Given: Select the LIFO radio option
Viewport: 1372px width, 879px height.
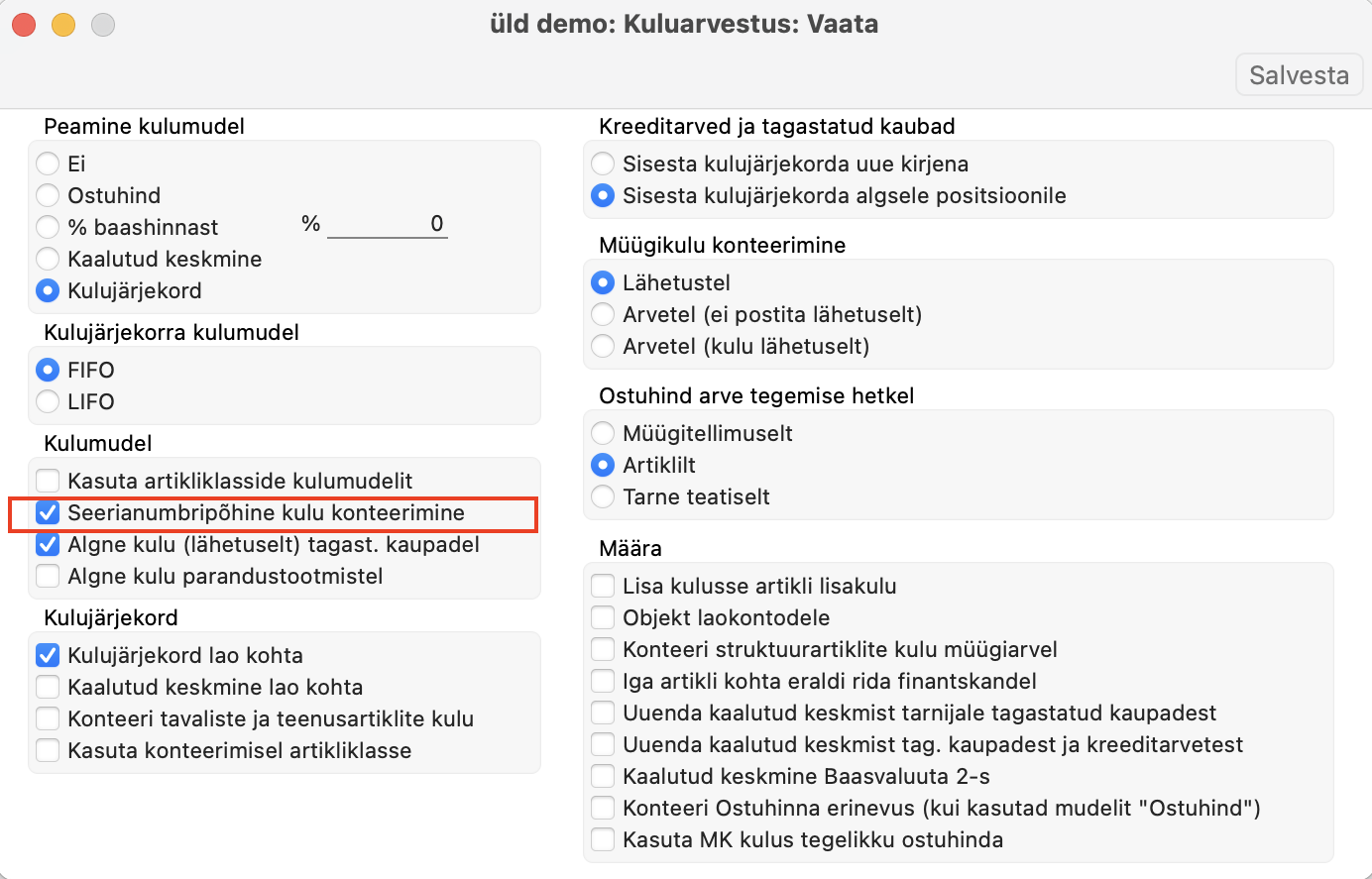Looking at the screenshot, I should (x=48, y=401).
